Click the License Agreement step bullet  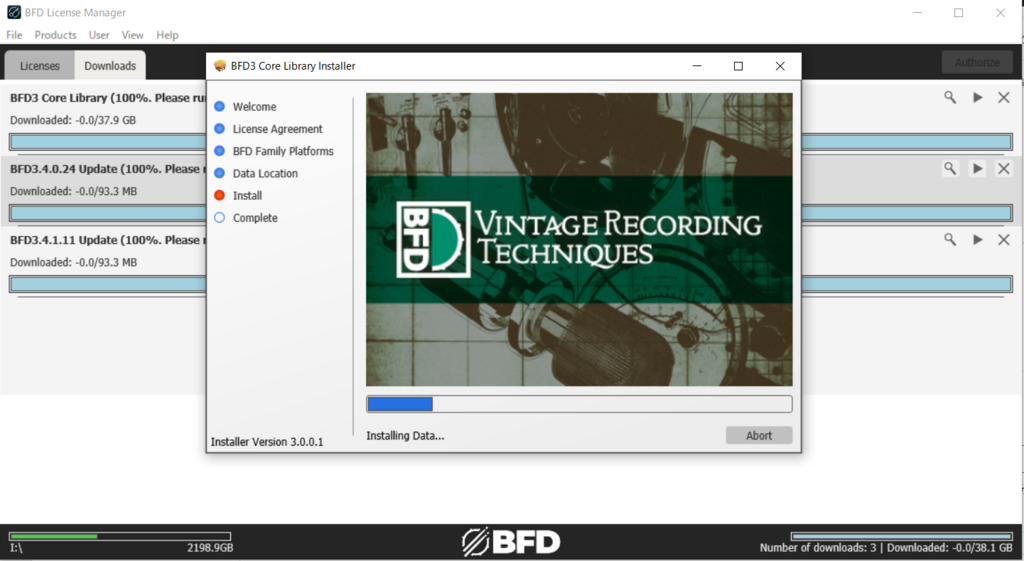219,129
